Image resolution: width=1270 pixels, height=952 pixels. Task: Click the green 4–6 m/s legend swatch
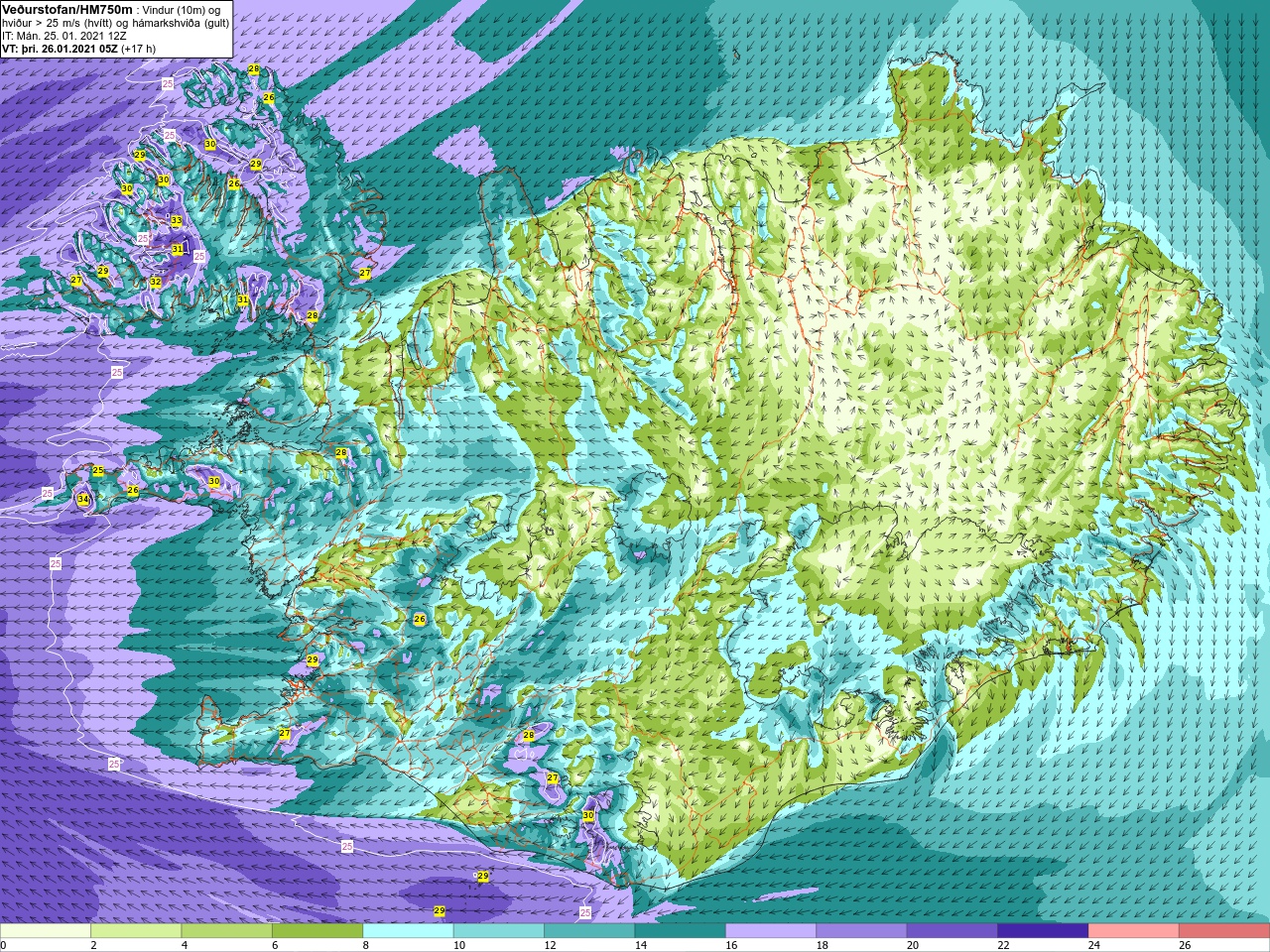(227, 931)
